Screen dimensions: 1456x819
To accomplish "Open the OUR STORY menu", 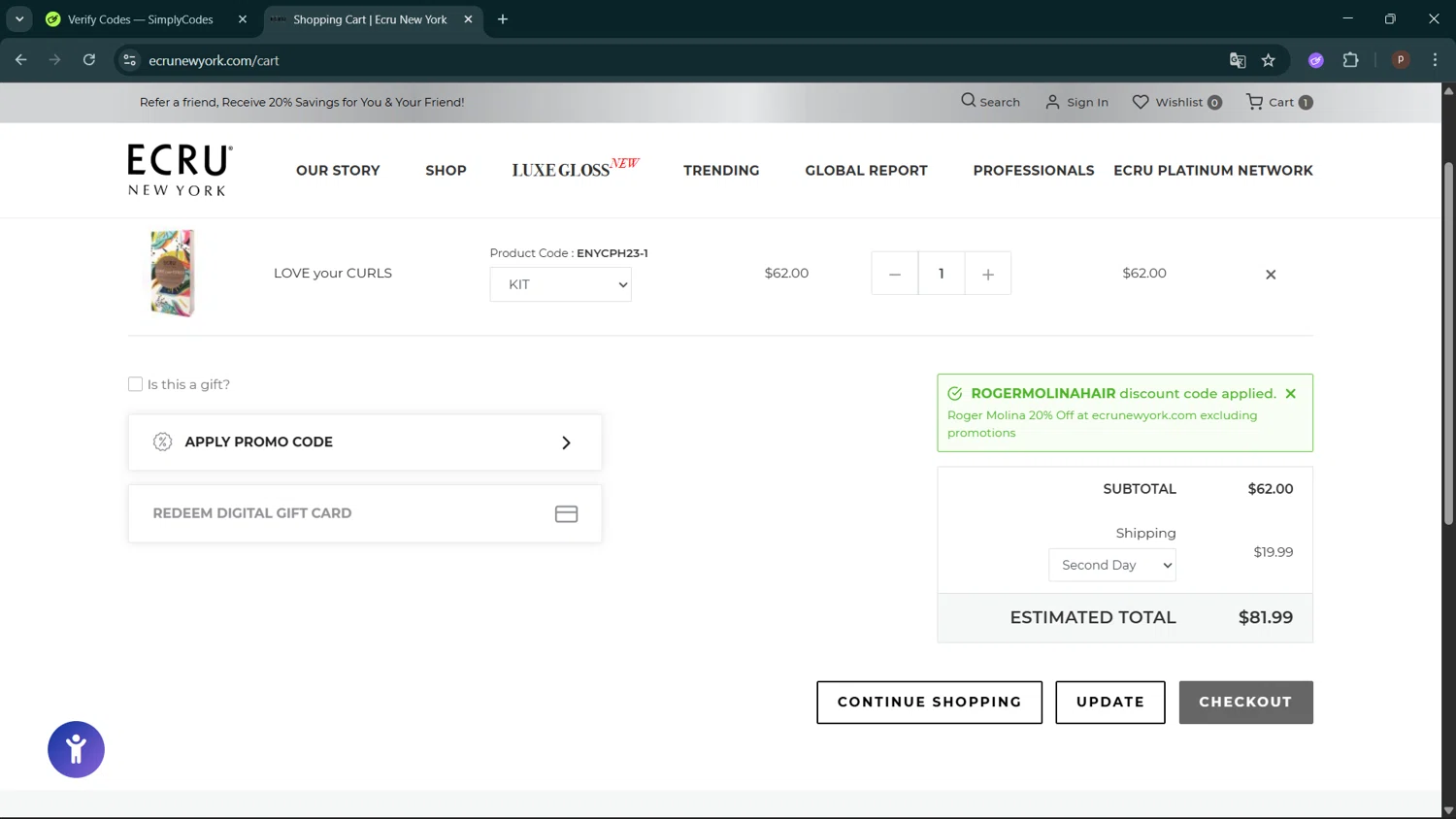I will [x=338, y=171].
